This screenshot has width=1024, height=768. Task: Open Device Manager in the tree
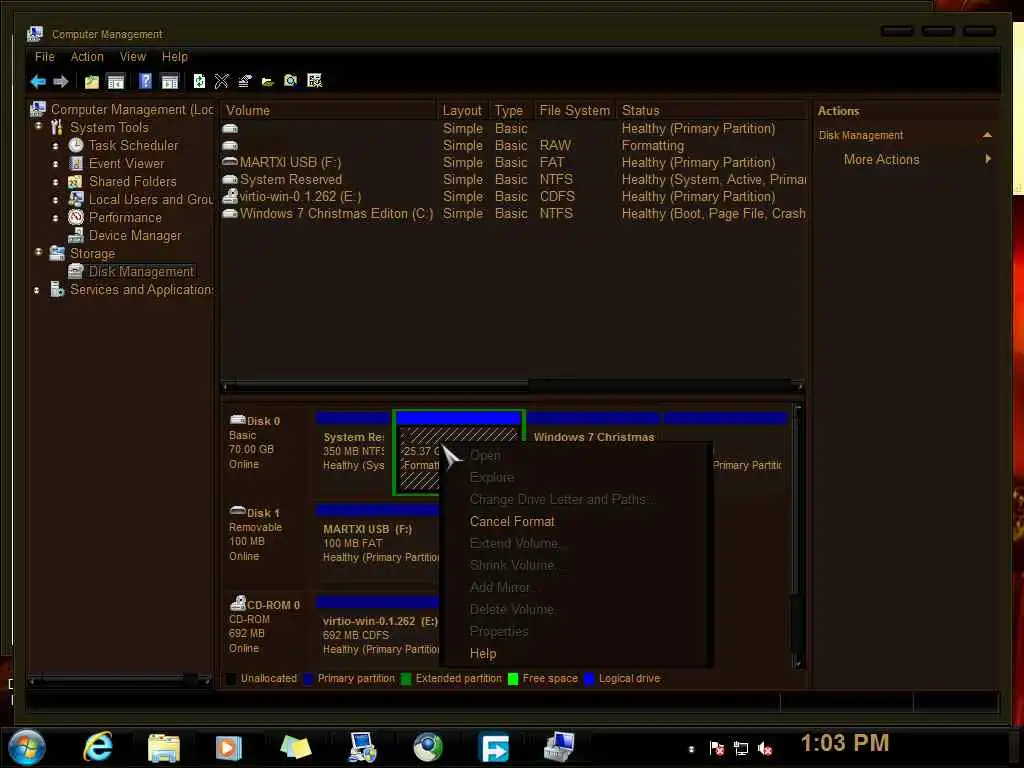click(135, 236)
